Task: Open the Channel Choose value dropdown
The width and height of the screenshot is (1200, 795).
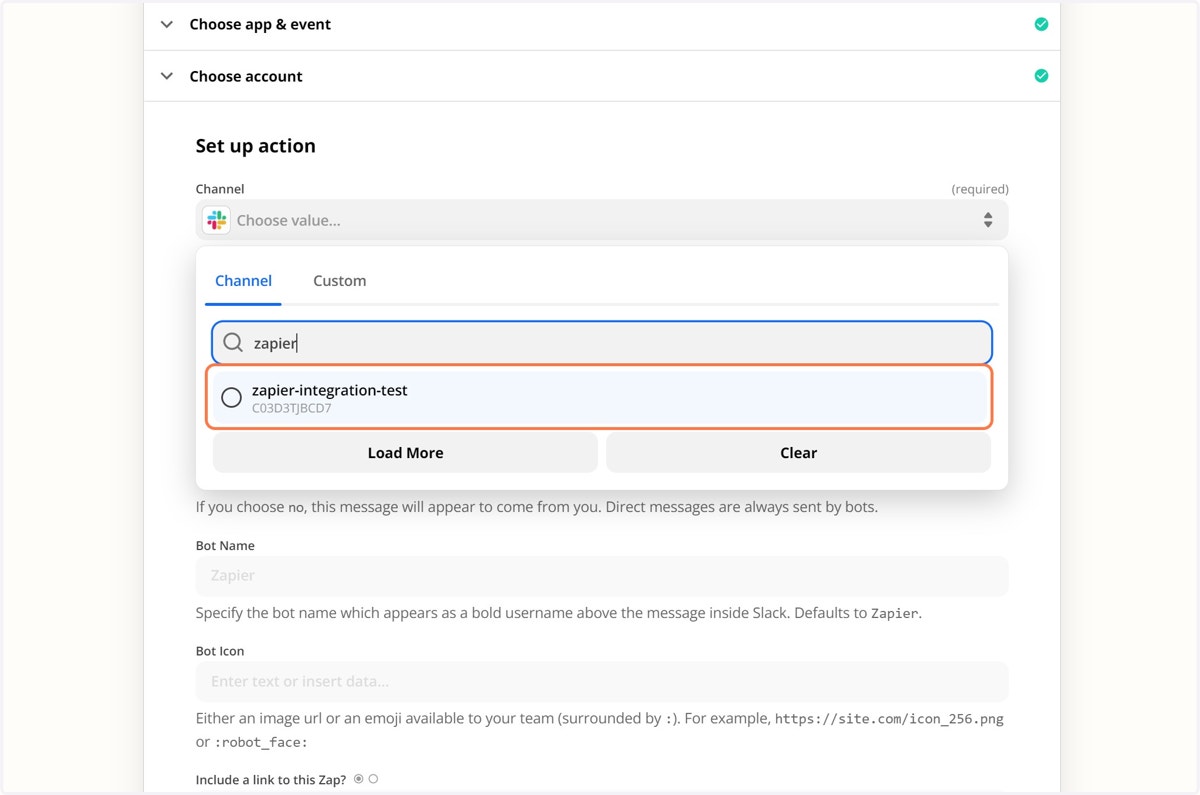Action: [x=602, y=220]
